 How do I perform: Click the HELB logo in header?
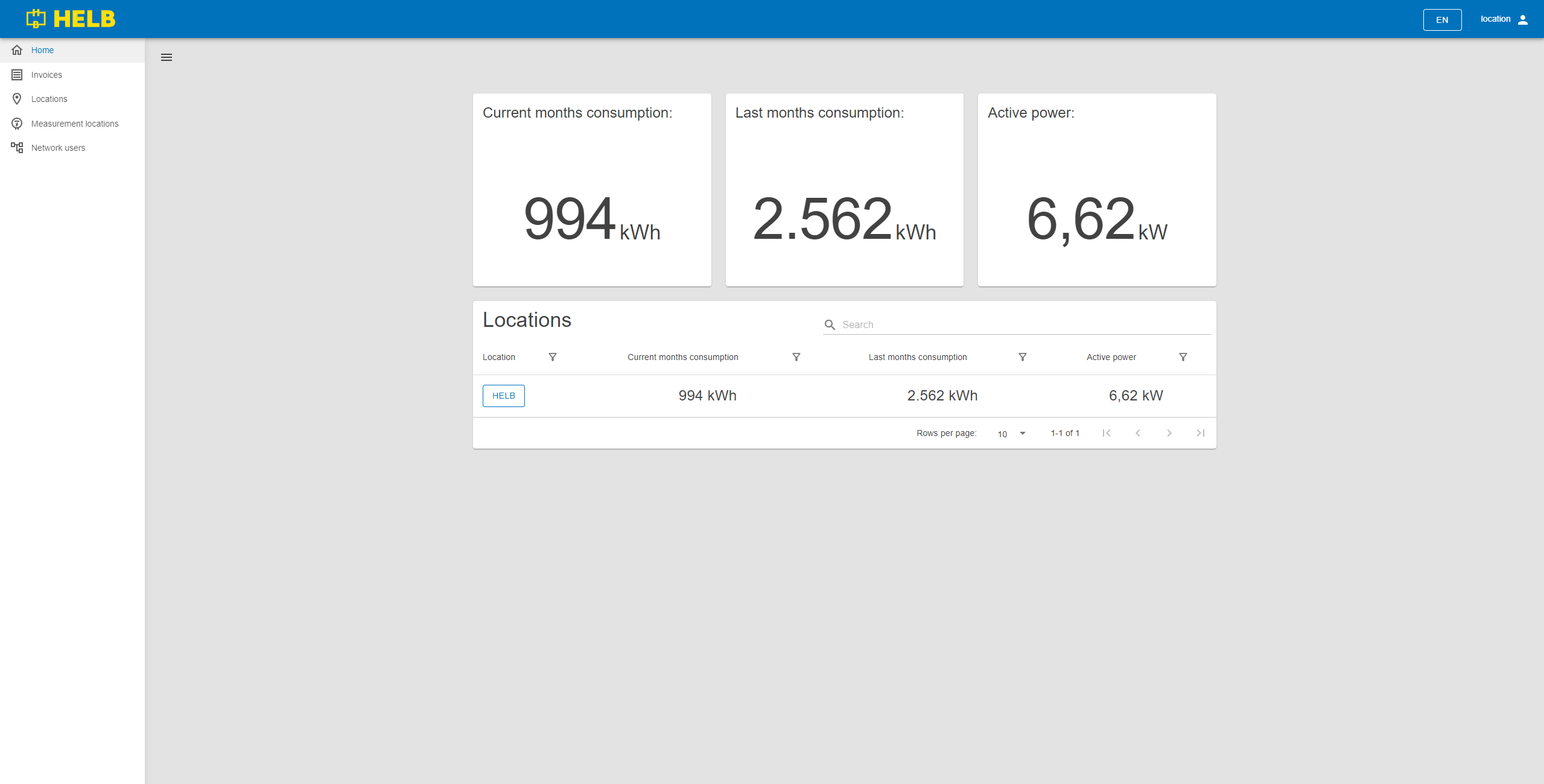click(71, 19)
